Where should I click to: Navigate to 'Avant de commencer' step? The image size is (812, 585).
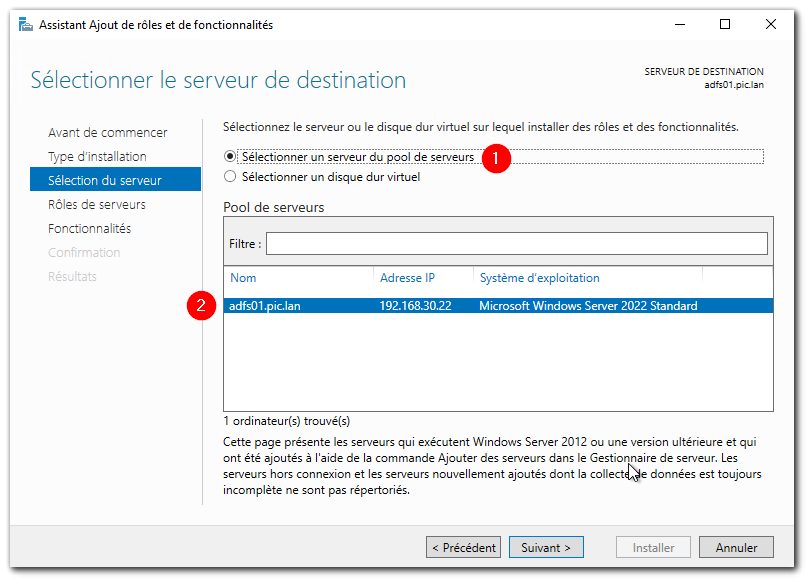click(107, 132)
